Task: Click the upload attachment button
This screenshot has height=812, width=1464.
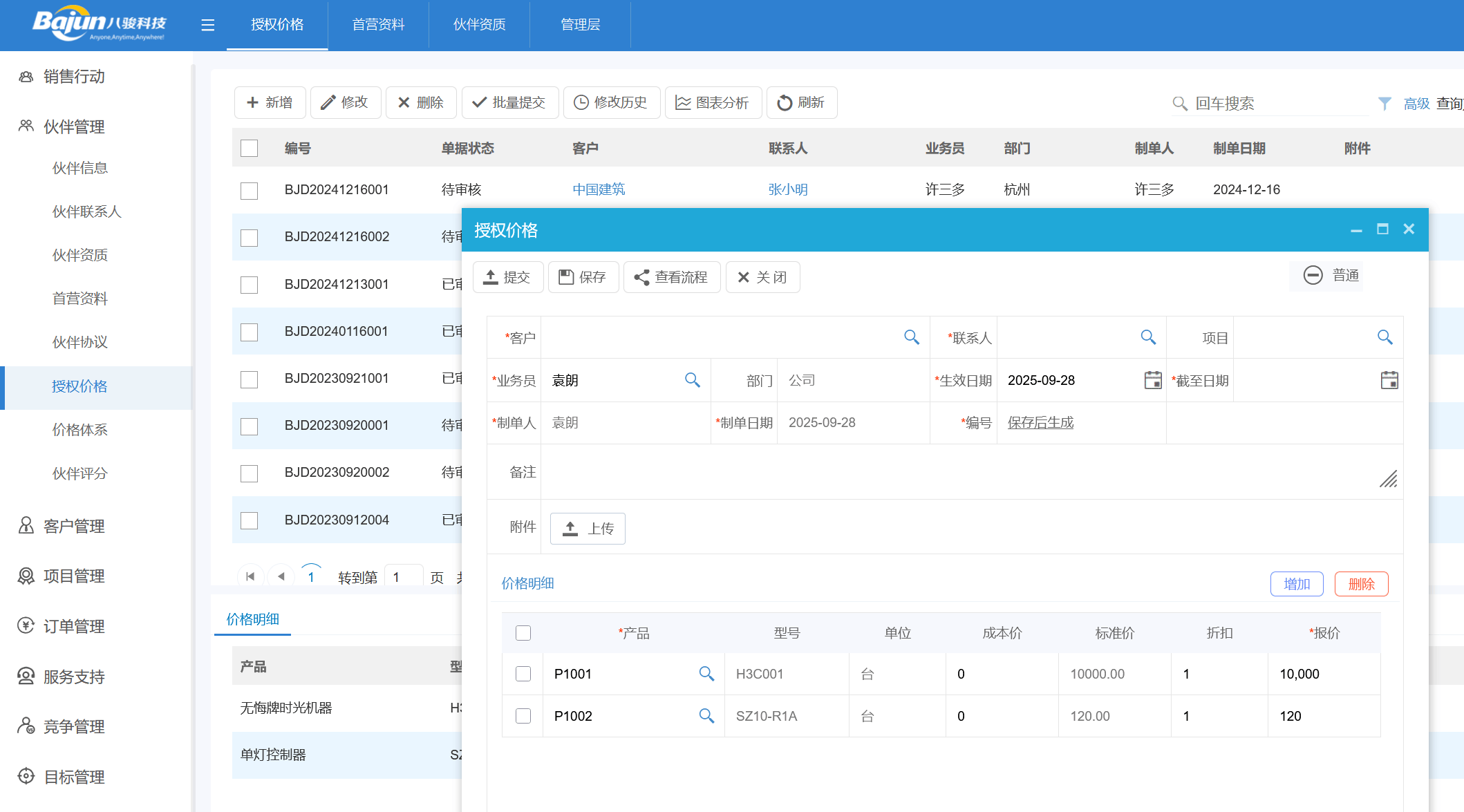Action: tap(588, 529)
